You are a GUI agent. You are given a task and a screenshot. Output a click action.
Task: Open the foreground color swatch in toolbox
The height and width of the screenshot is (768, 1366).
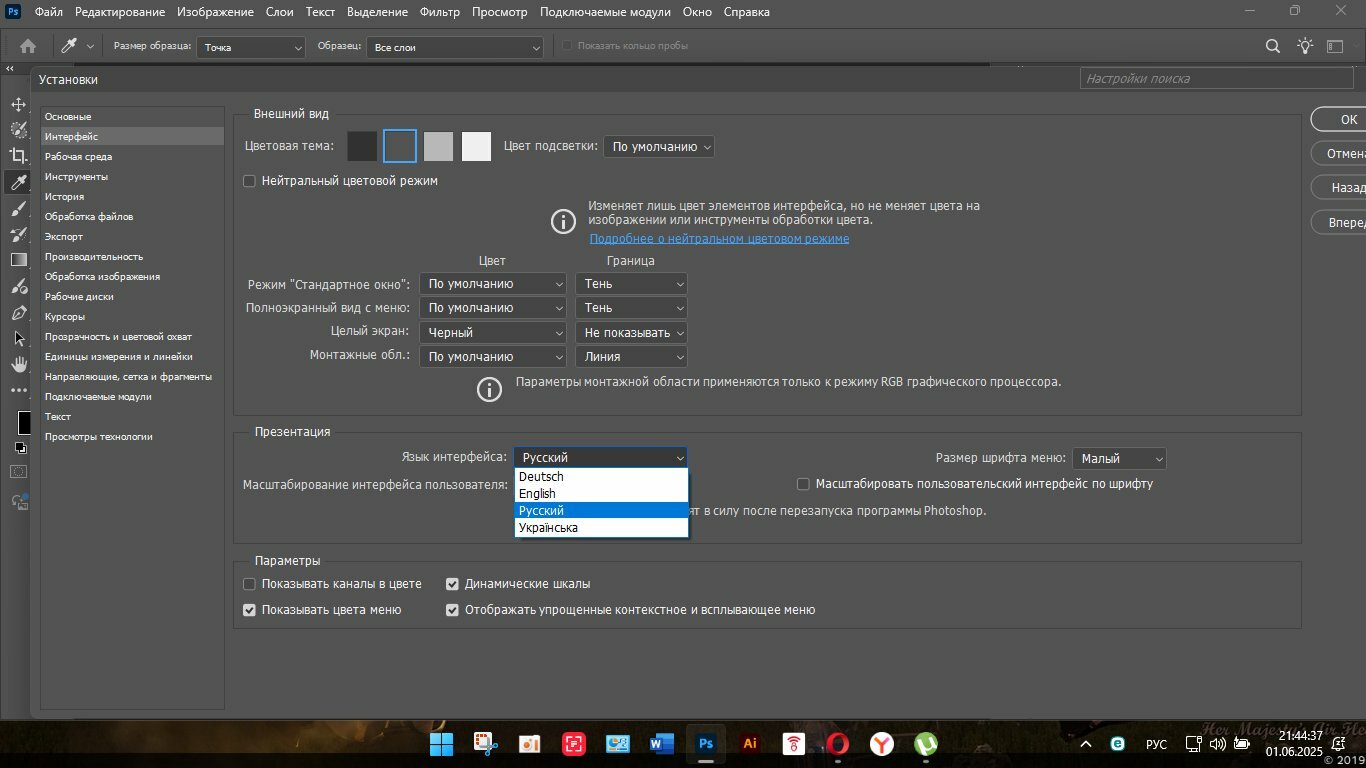click(22, 422)
